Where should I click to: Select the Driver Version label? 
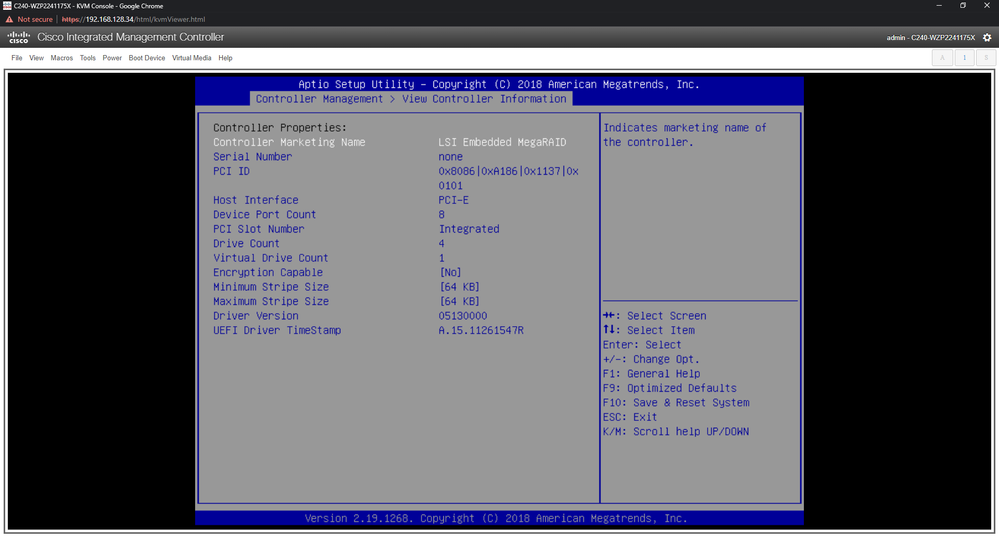[255, 316]
